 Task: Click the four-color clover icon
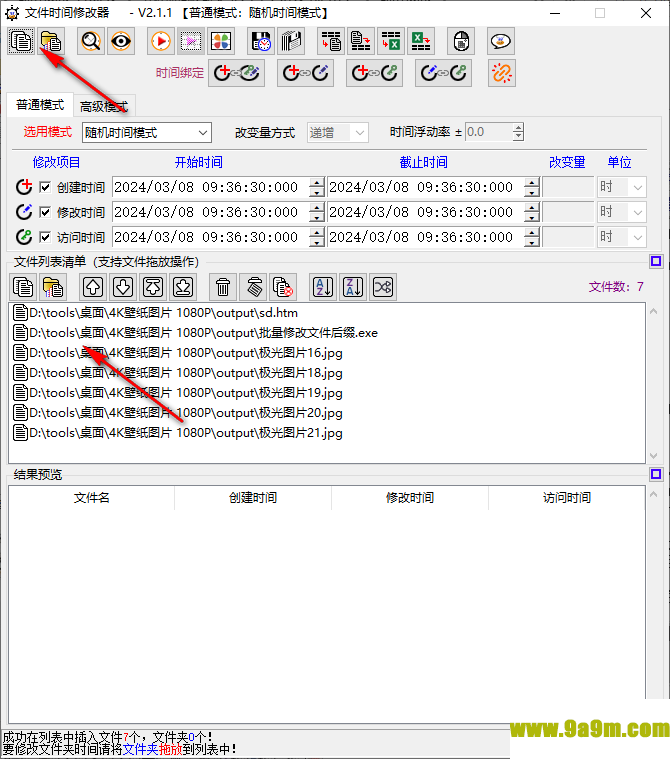click(x=221, y=41)
